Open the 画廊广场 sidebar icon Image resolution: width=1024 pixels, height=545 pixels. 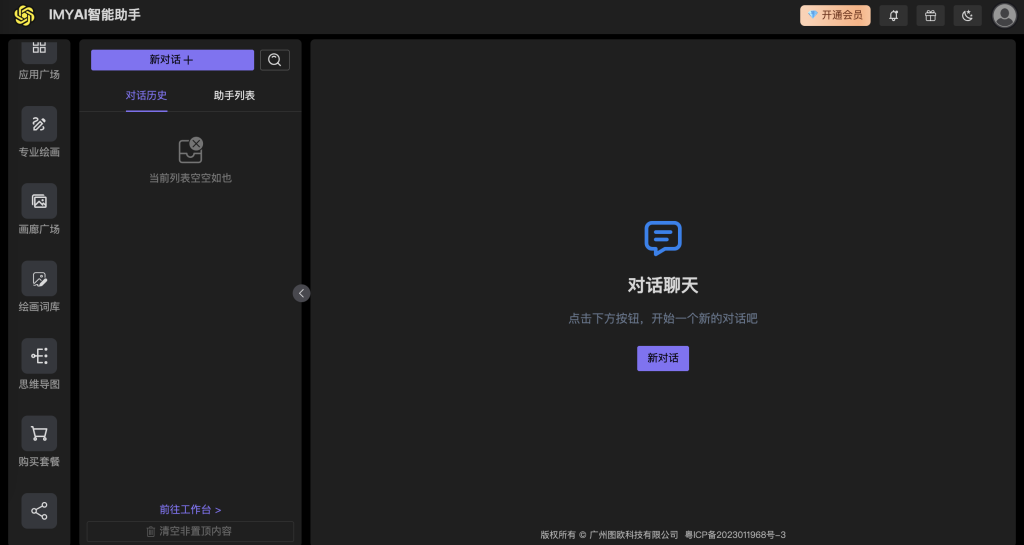click(x=39, y=201)
